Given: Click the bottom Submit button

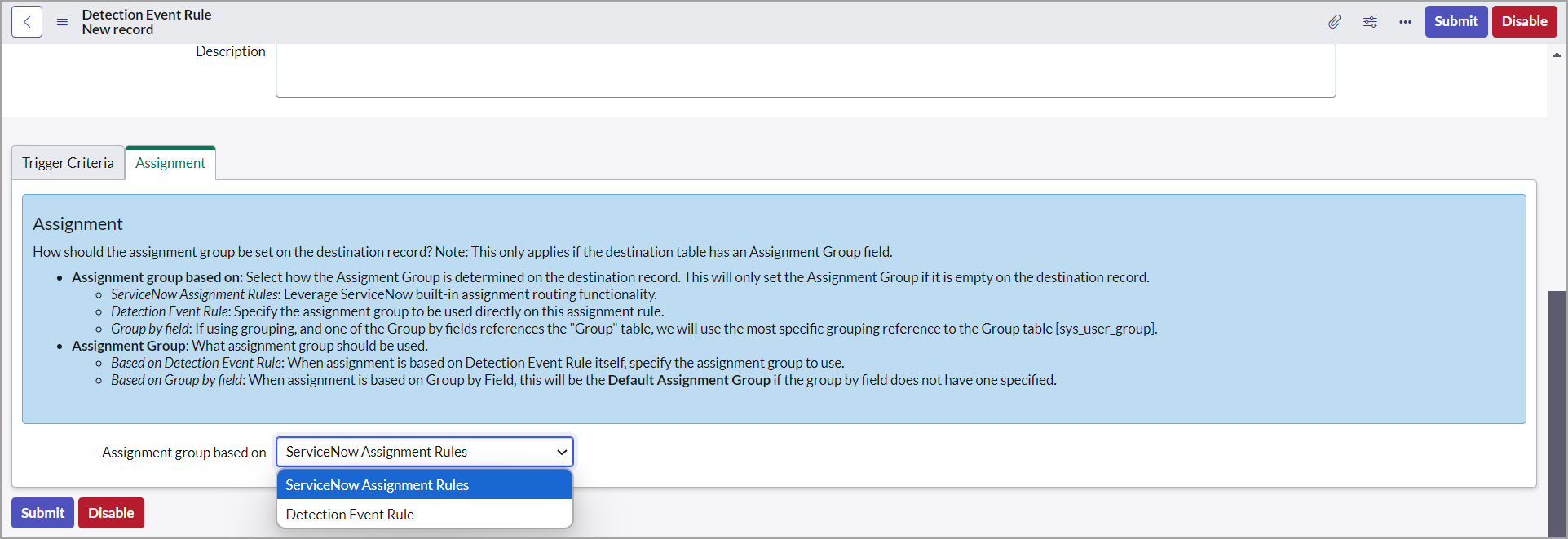Looking at the screenshot, I should pos(42,513).
